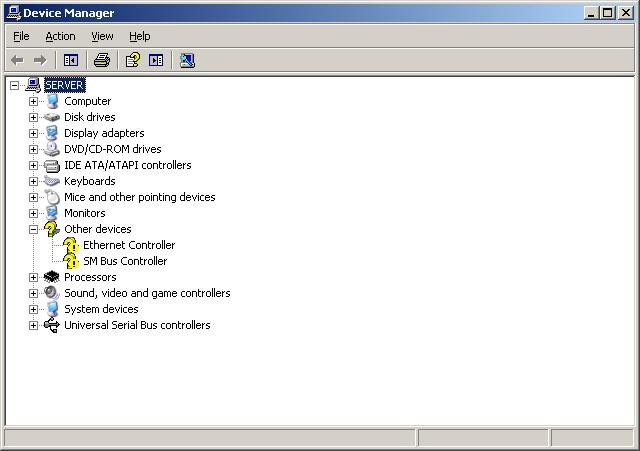This screenshot has height=451, width=640.
Task: Select the Keyboards label
Action: tap(90, 181)
